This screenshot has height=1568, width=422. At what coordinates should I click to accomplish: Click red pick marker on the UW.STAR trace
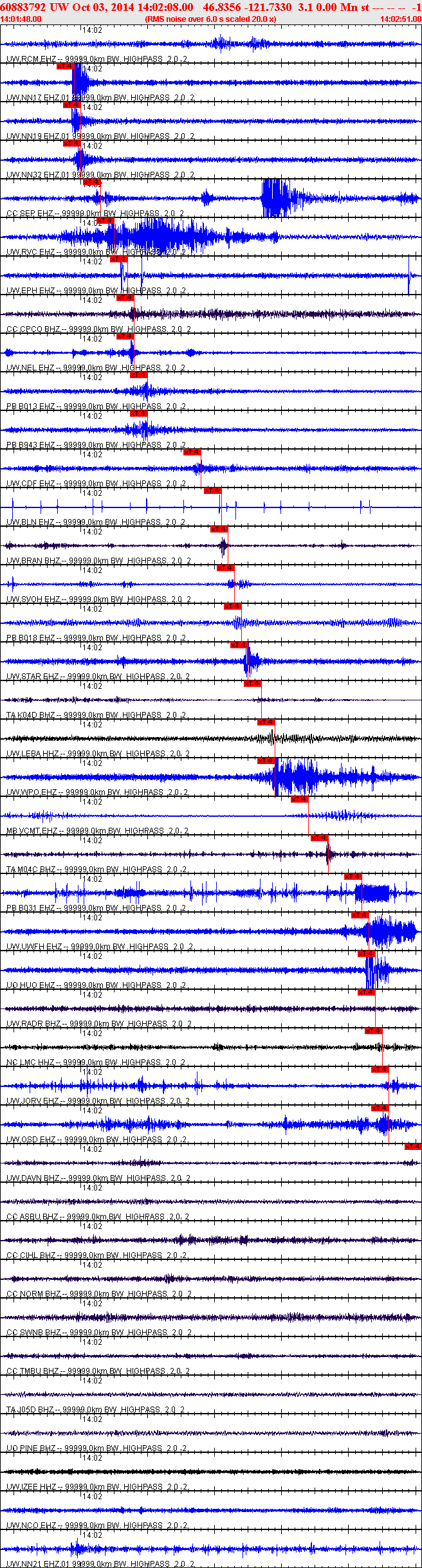coord(239,644)
